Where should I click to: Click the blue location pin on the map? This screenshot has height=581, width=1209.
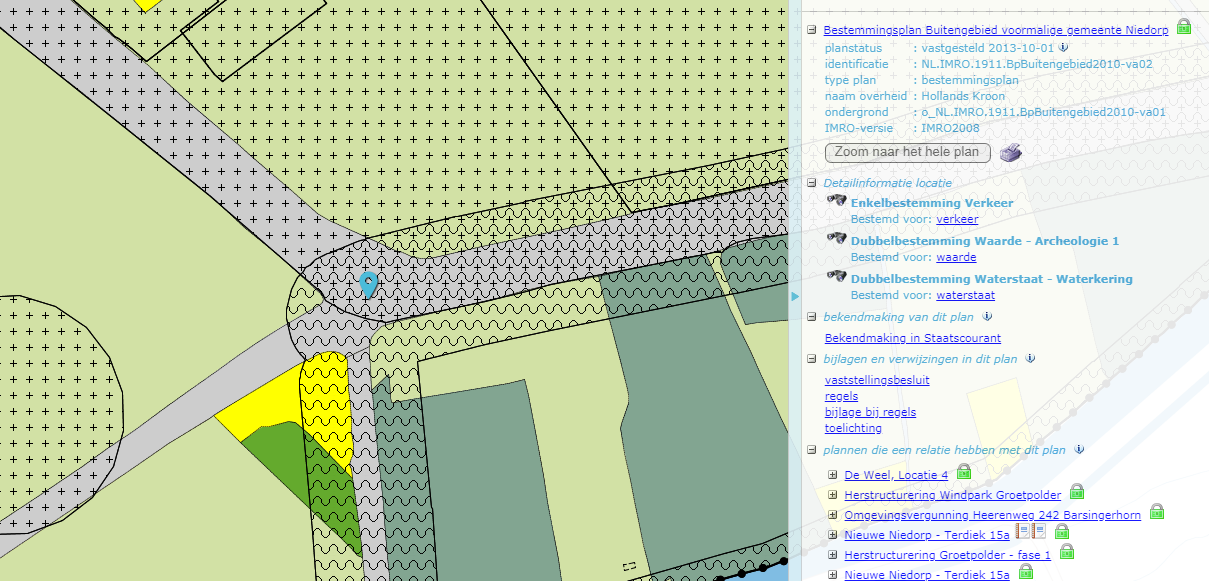pyautogui.click(x=368, y=285)
